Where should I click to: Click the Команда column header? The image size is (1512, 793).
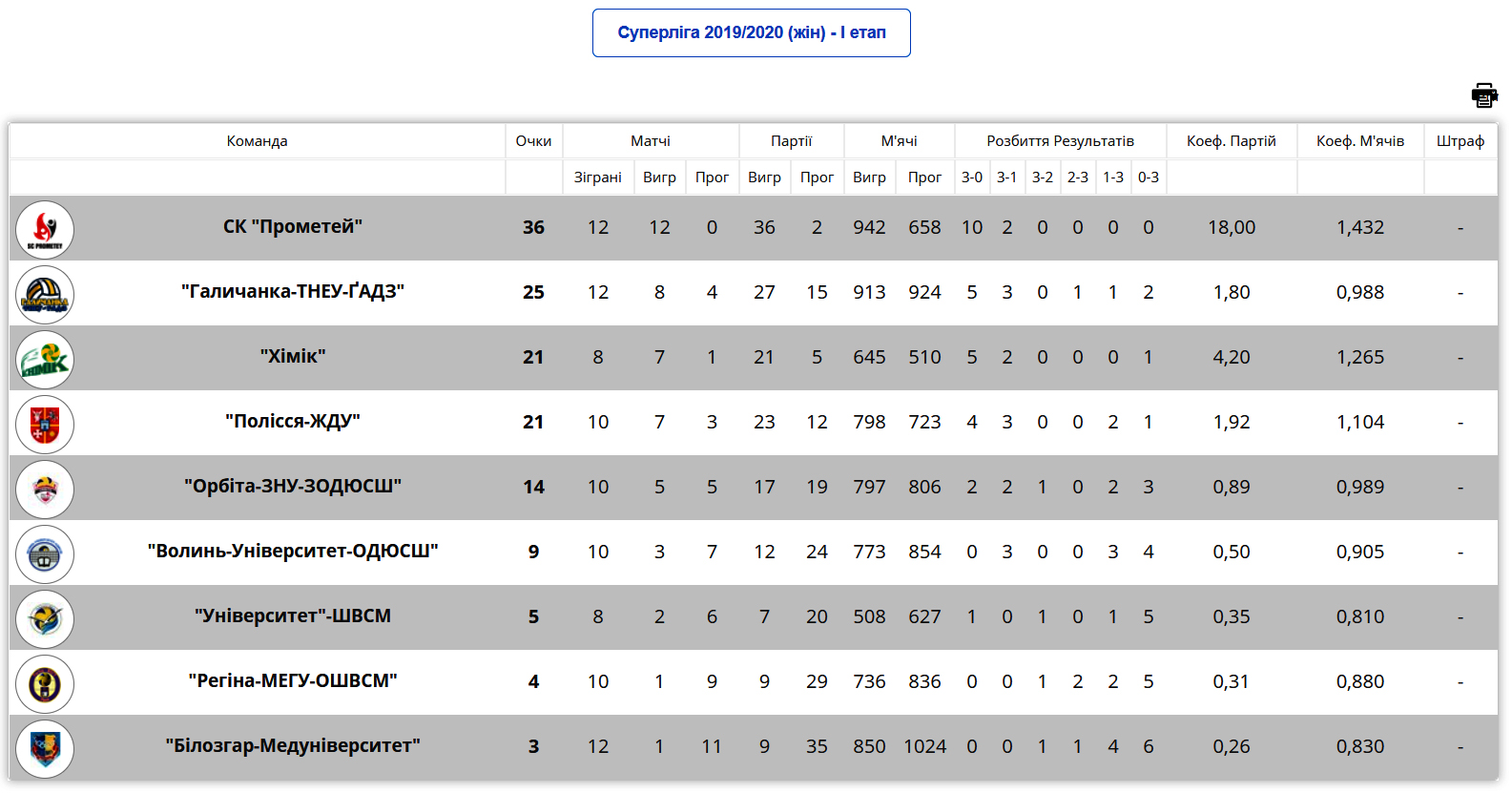(x=257, y=141)
